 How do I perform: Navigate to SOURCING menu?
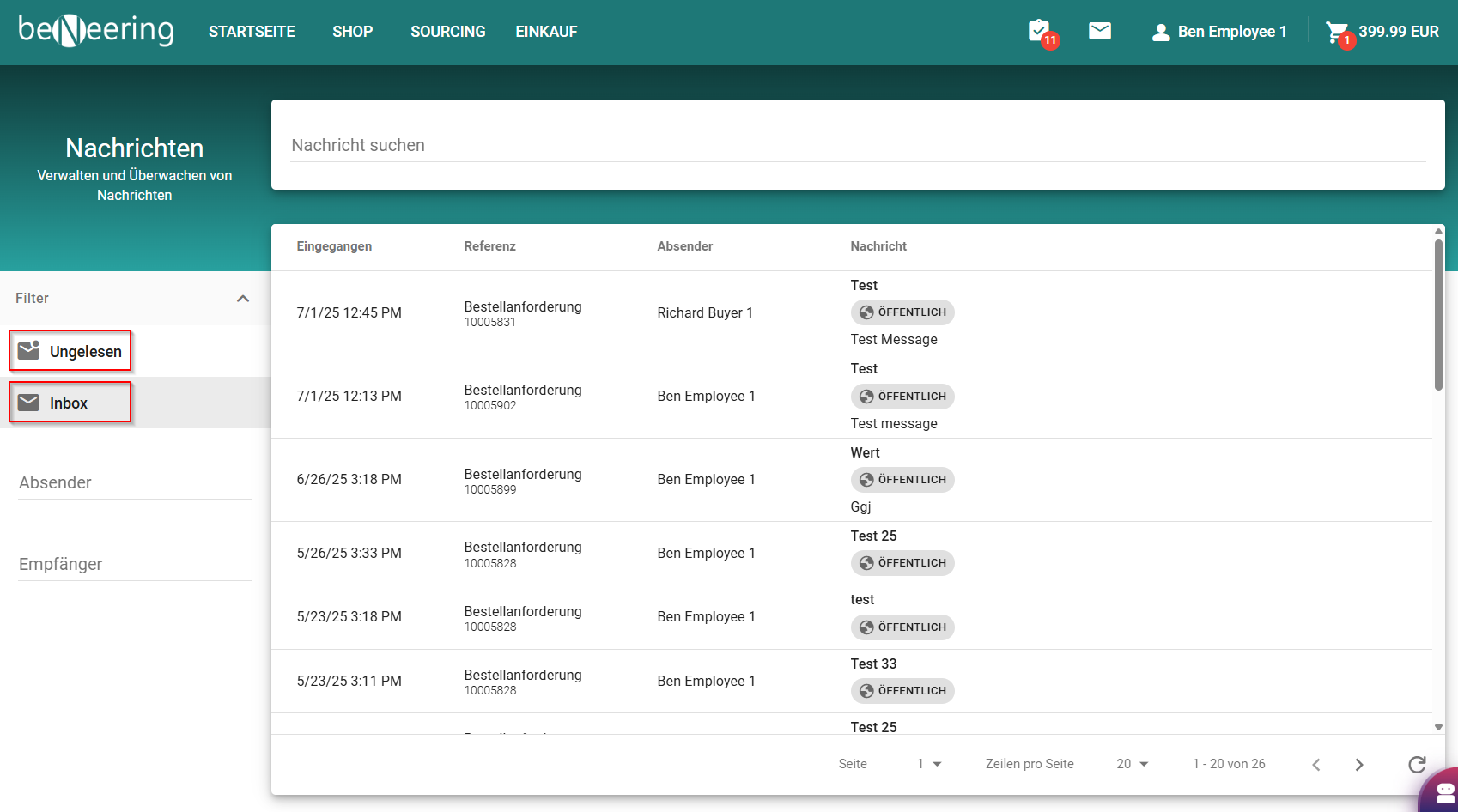click(x=447, y=32)
